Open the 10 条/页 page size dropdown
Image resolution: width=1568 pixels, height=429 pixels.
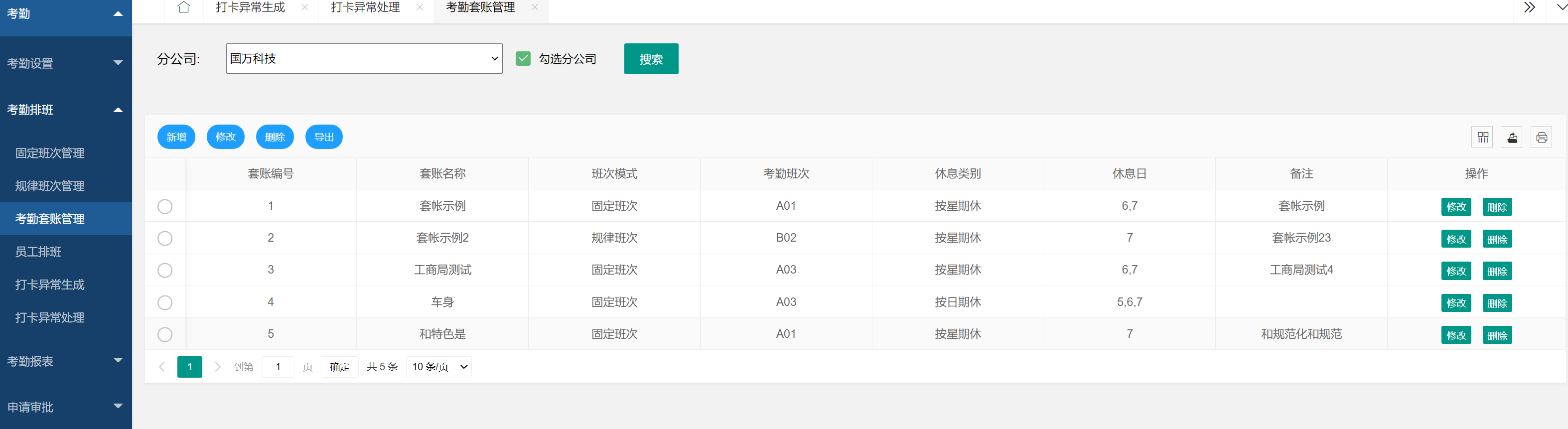click(439, 367)
